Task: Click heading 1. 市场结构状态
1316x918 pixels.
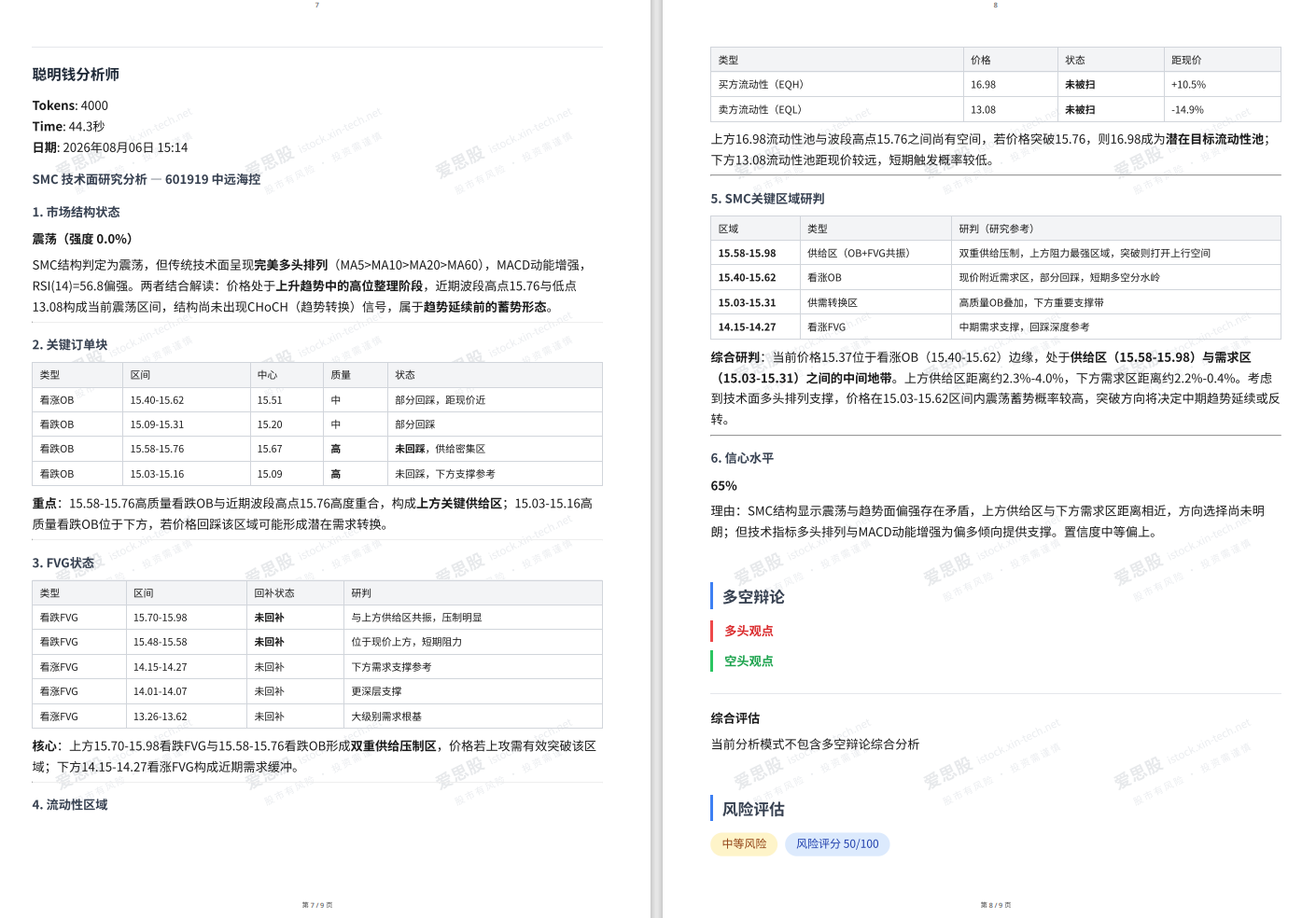Action: pyautogui.click(x=76, y=212)
